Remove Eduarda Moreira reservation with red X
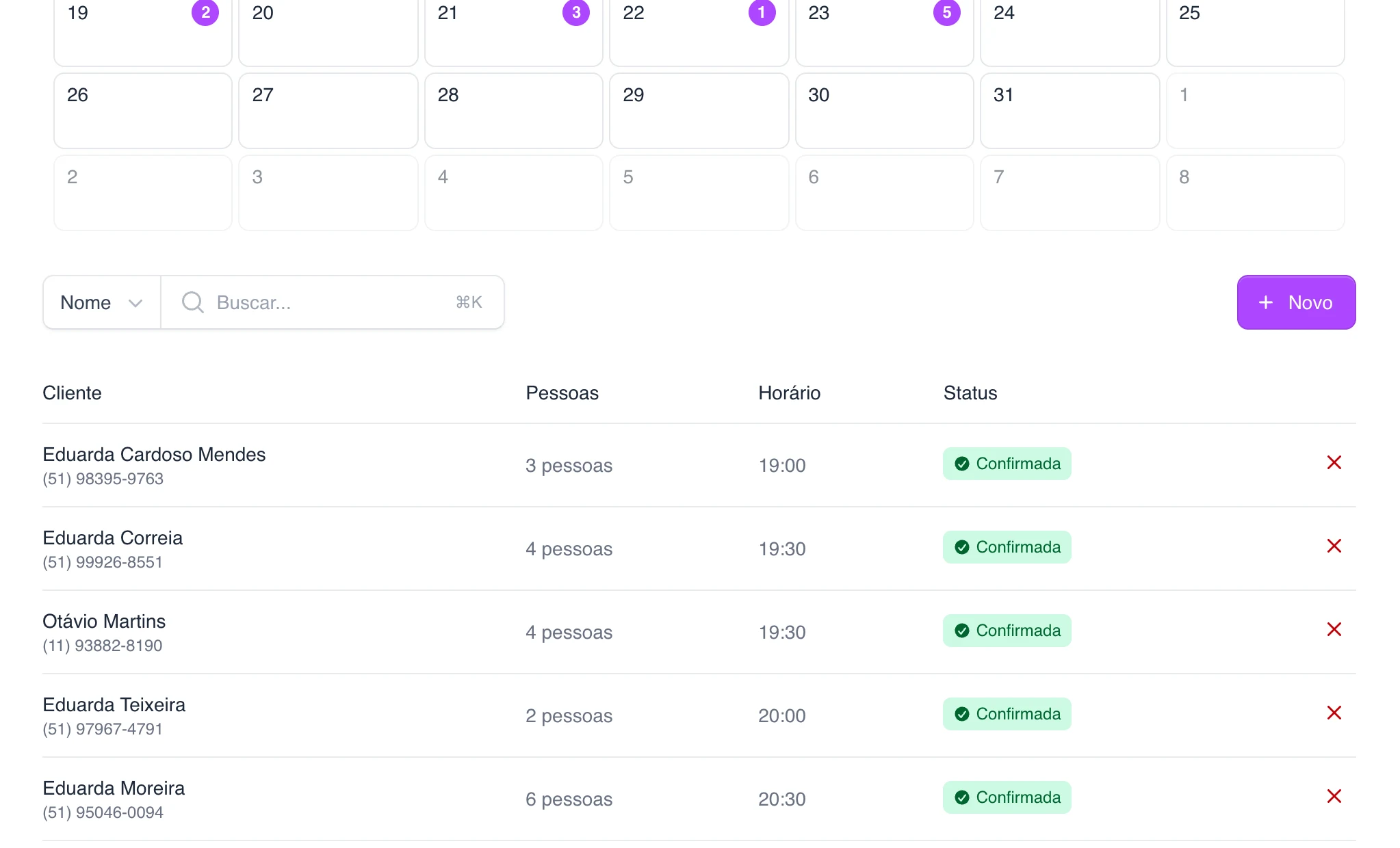 coord(1334,797)
